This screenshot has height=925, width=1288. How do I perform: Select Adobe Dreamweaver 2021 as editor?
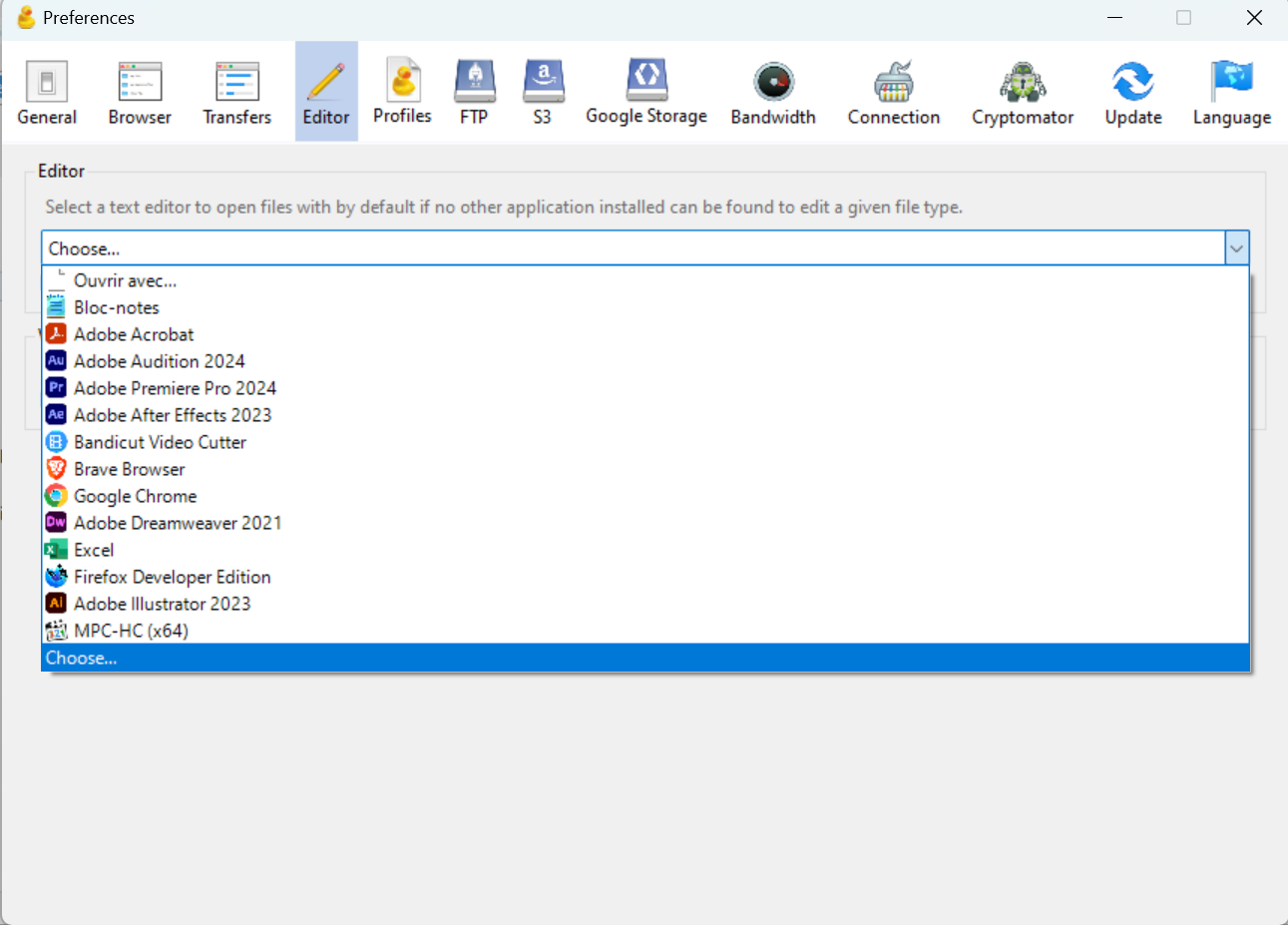pos(645,523)
